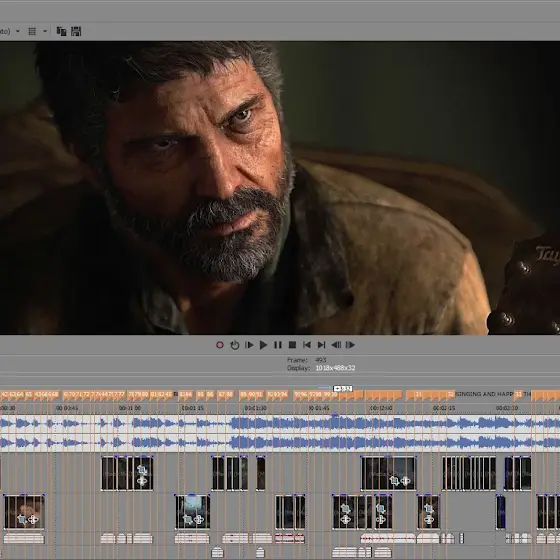Open the preview quality (Auto) dropdown arrow
The width and height of the screenshot is (560, 560).
pos(18,31)
